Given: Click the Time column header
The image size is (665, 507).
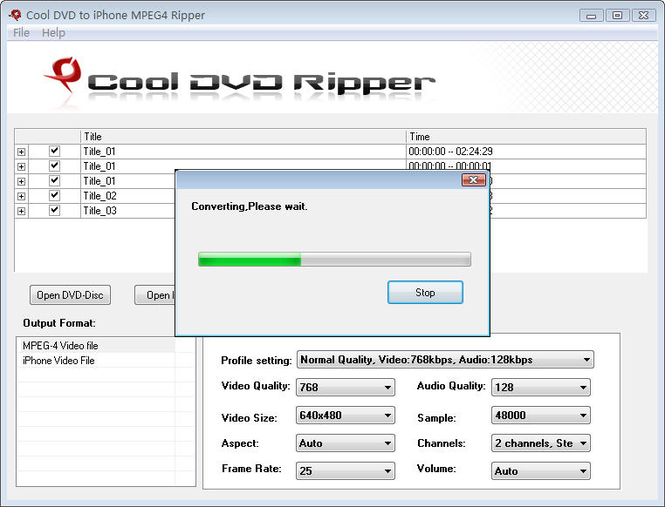Looking at the screenshot, I should [526, 137].
